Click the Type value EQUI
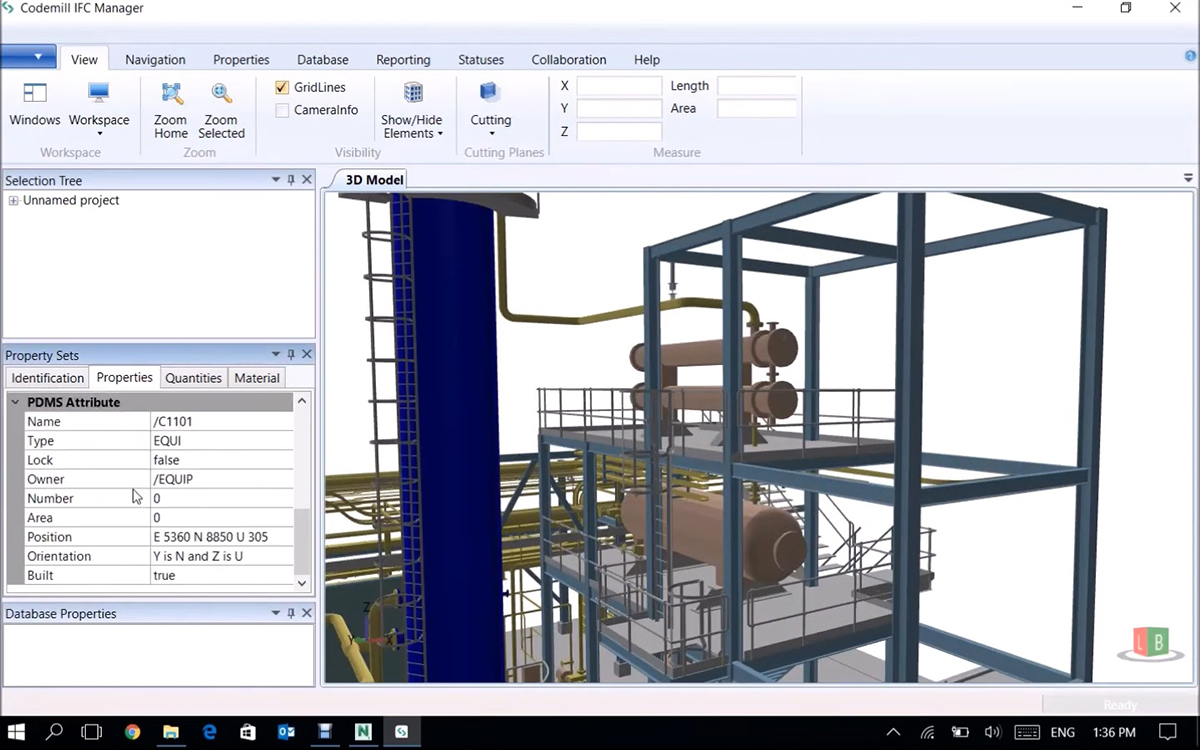This screenshot has width=1200, height=750. click(222, 441)
